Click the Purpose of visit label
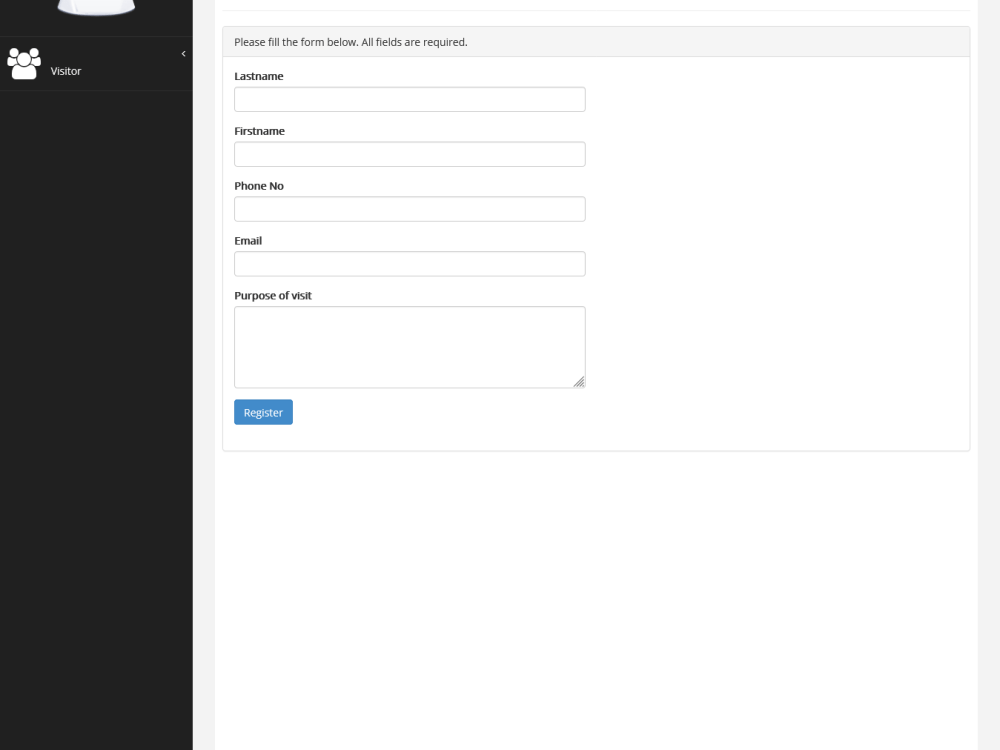Image resolution: width=1000 pixels, height=750 pixels. click(273, 295)
